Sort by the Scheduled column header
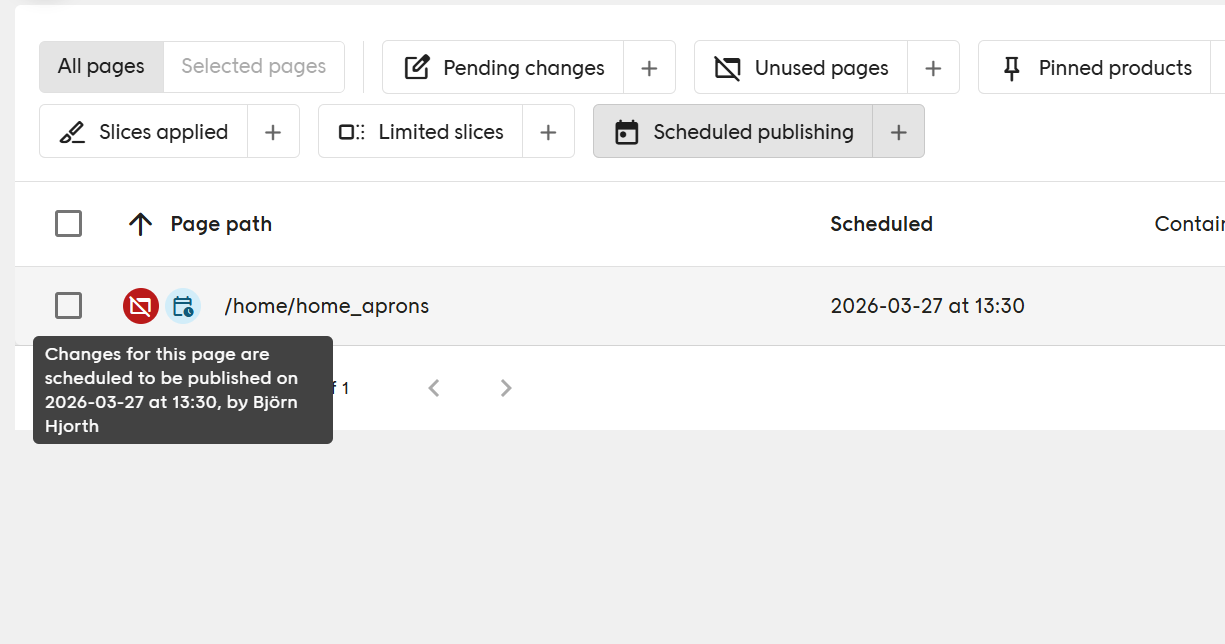The height and width of the screenshot is (644, 1225). coord(881,224)
